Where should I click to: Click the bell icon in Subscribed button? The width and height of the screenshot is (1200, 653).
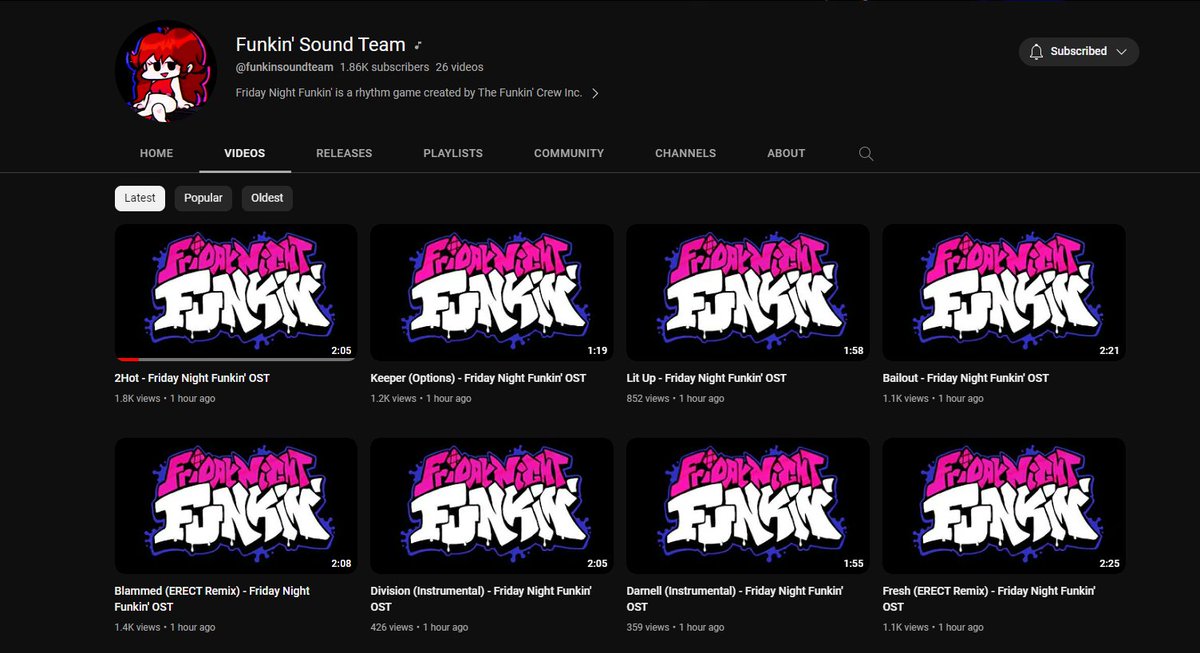(1036, 51)
